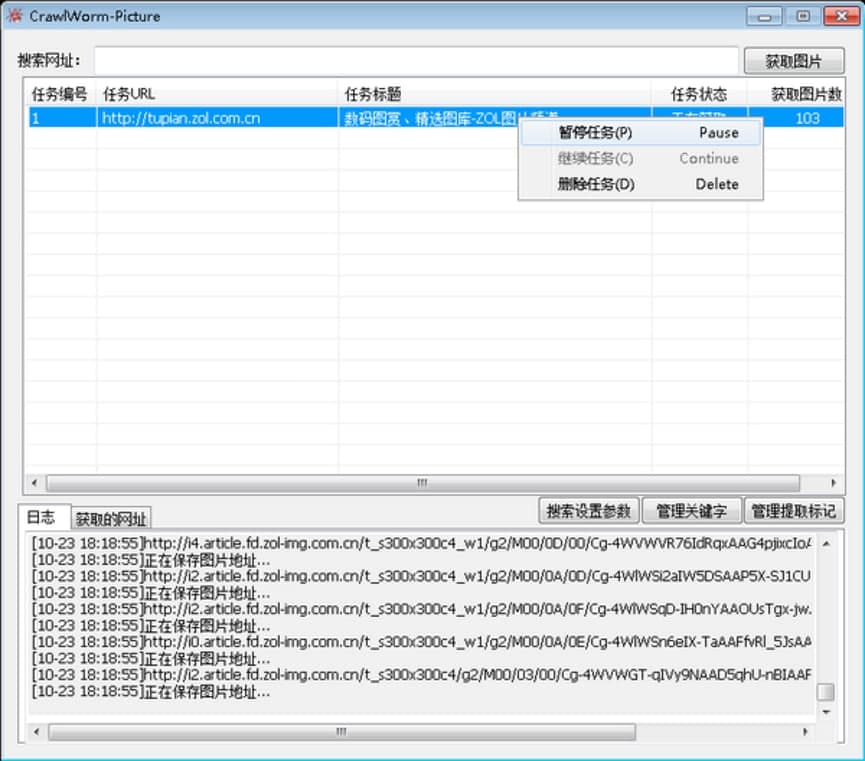Screen dimensions: 865x761
Task: Click task list horizontal scrollbar left arrow
Action: coord(35,483)
